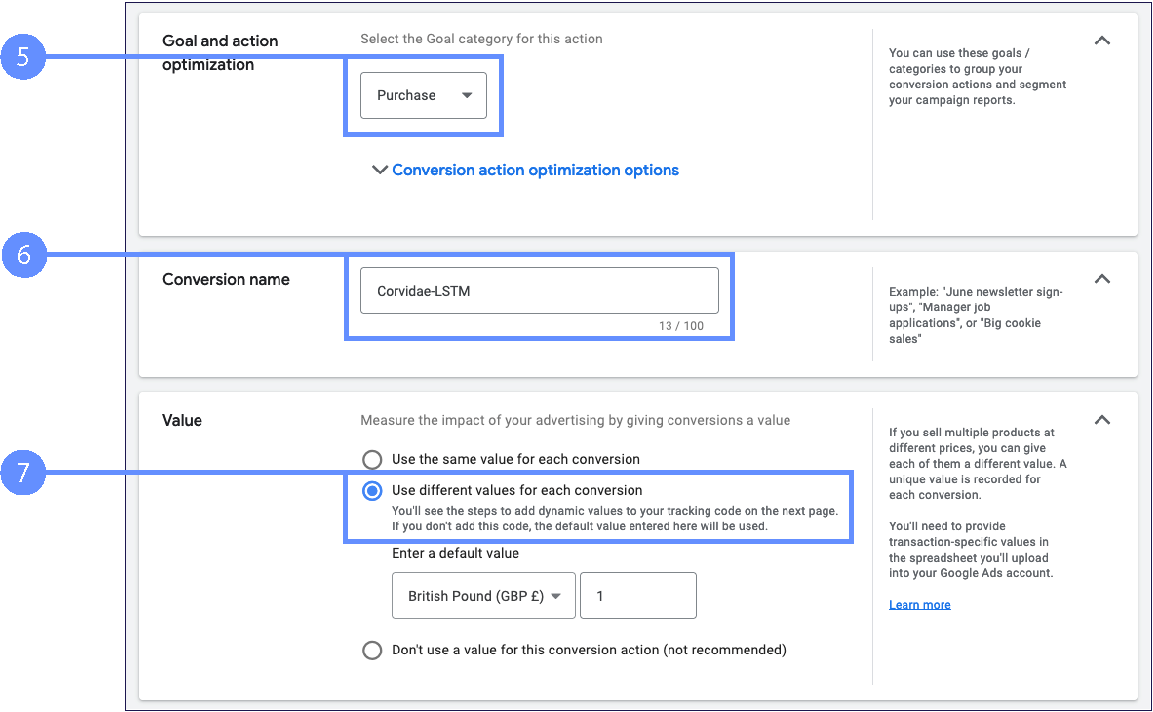Image resolution: width=1153 pixels, height=712 pixels.
Task: Open the Purchase goal category dropdown
Action: click(x=423, y=96)
